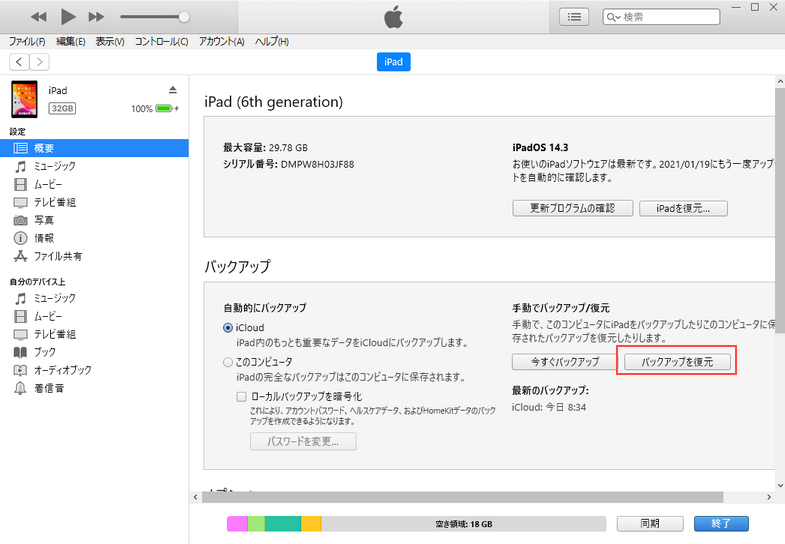Select iCloud backup radio button
Viewport: 785px width, 544px height.
coord(228,328)
